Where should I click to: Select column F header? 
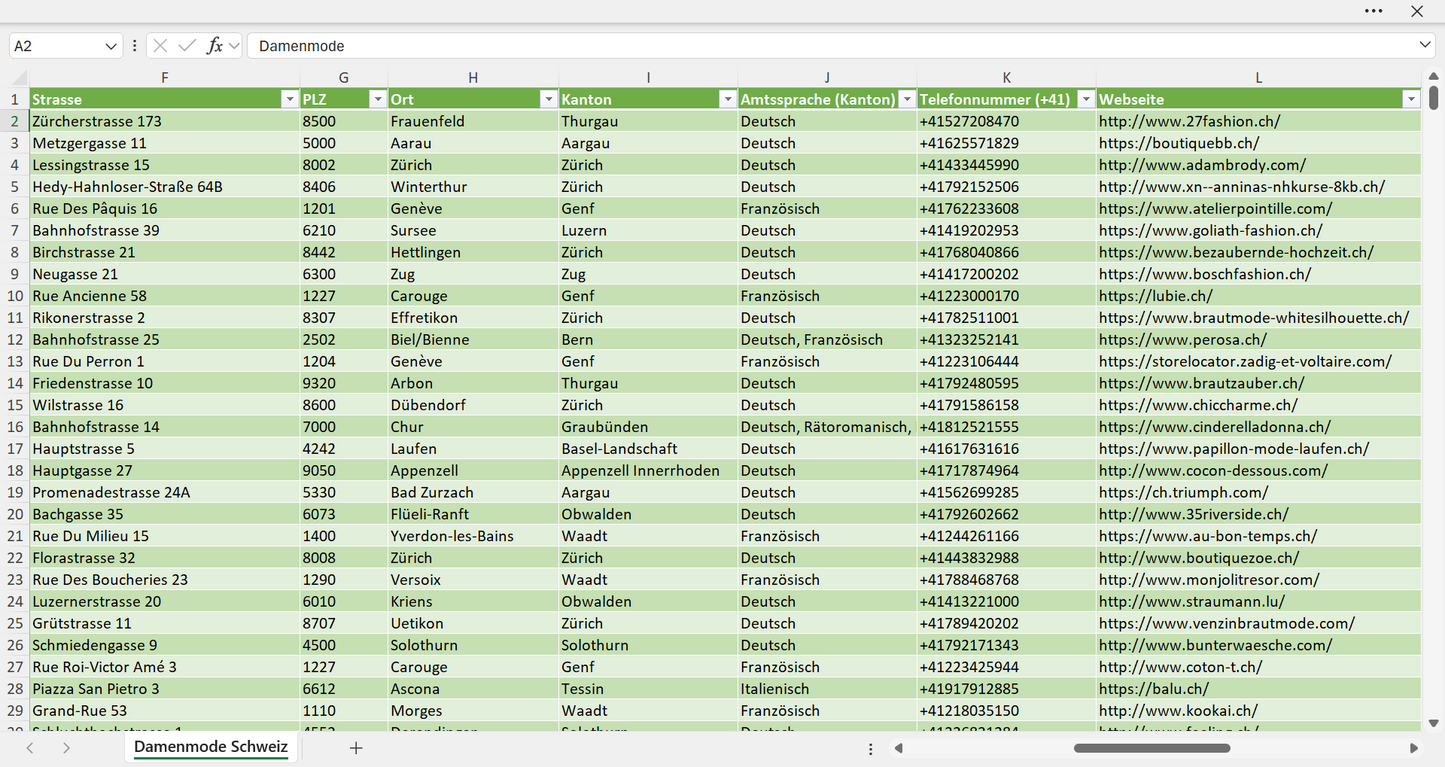click(164, 78)
